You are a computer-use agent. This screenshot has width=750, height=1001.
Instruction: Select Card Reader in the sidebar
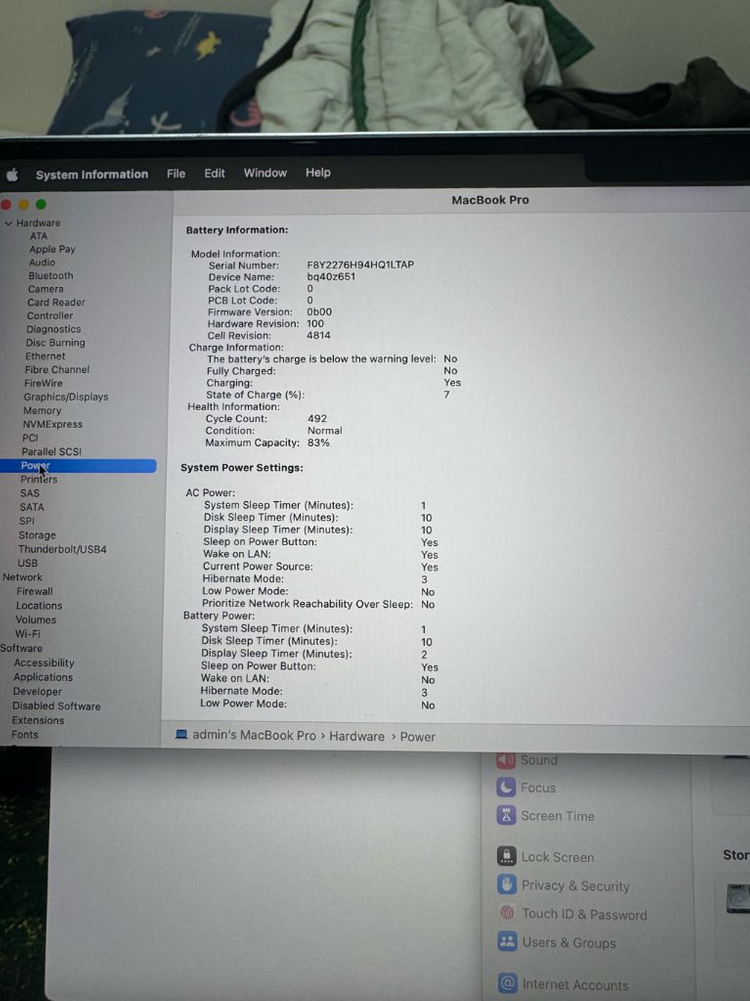pyautogui.click(x=56, y=303)
